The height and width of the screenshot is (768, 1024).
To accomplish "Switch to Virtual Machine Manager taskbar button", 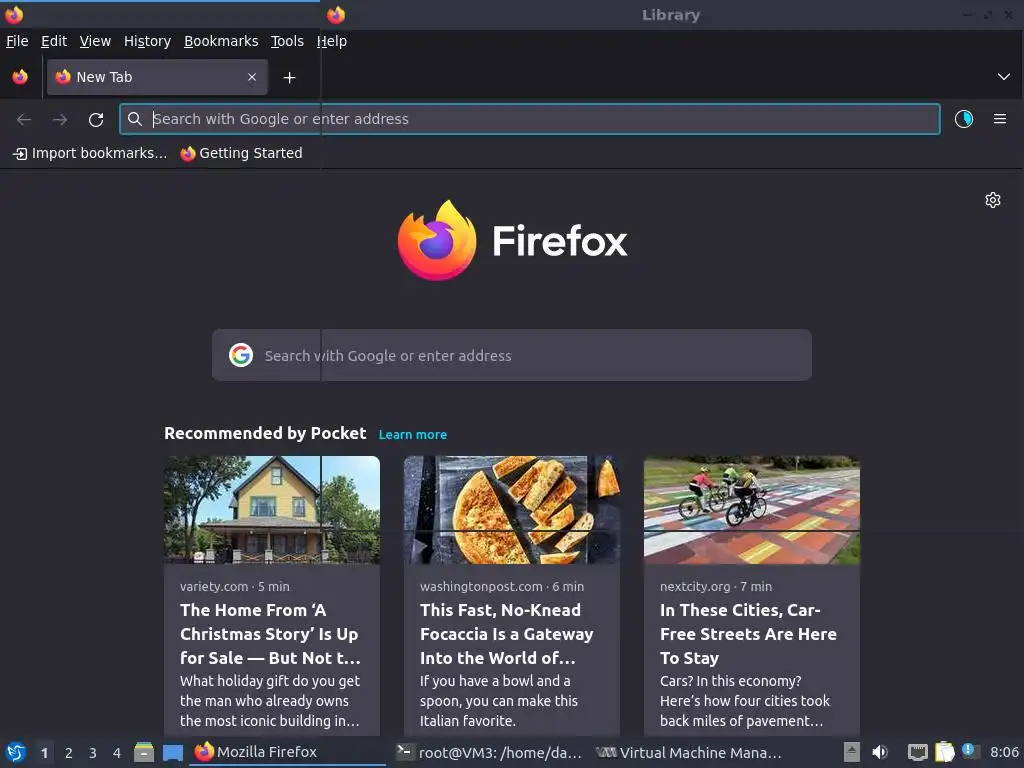I will (689, 752).
